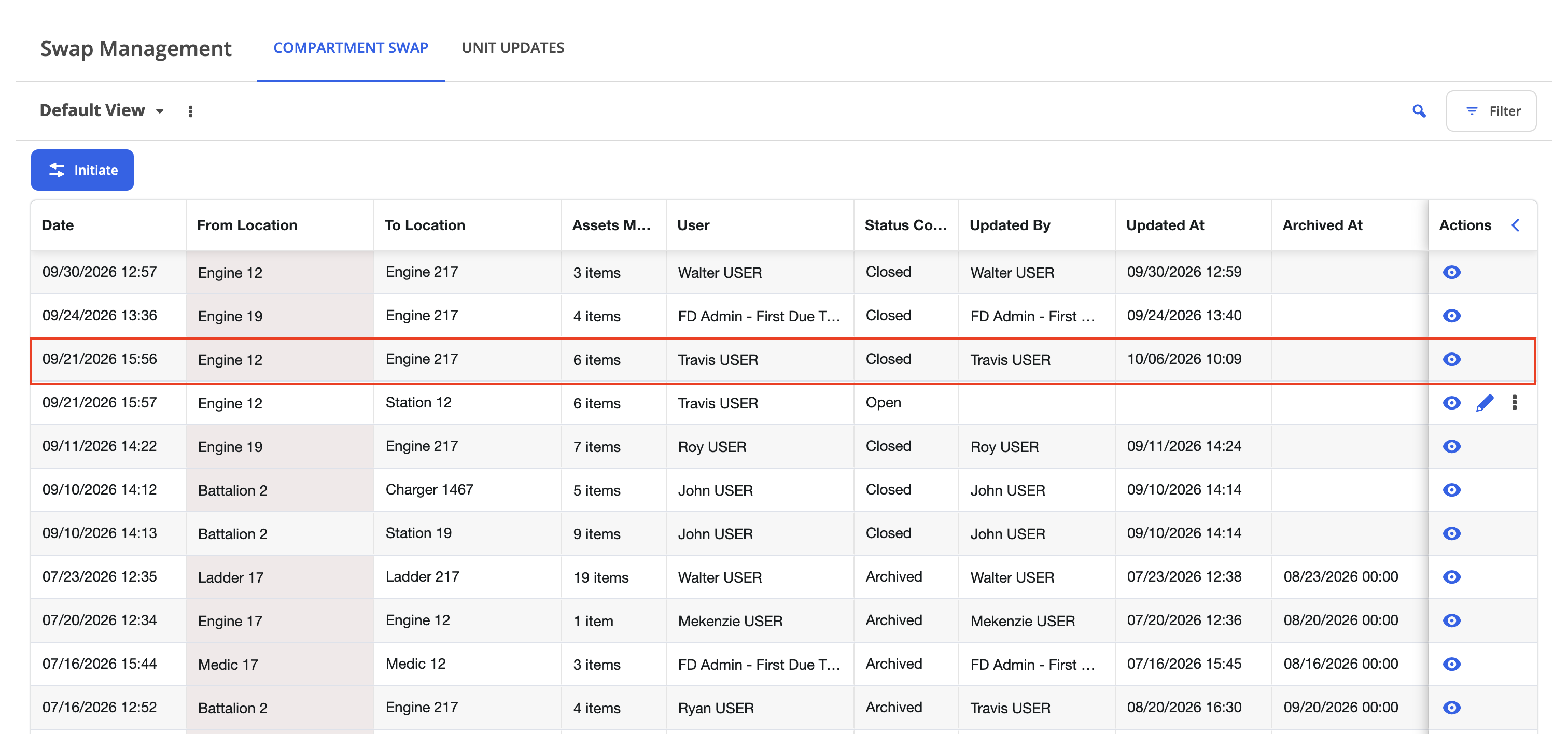View the Ryan USER swap details
This screenshot has width=1568, height=734.
(1451, 707)
